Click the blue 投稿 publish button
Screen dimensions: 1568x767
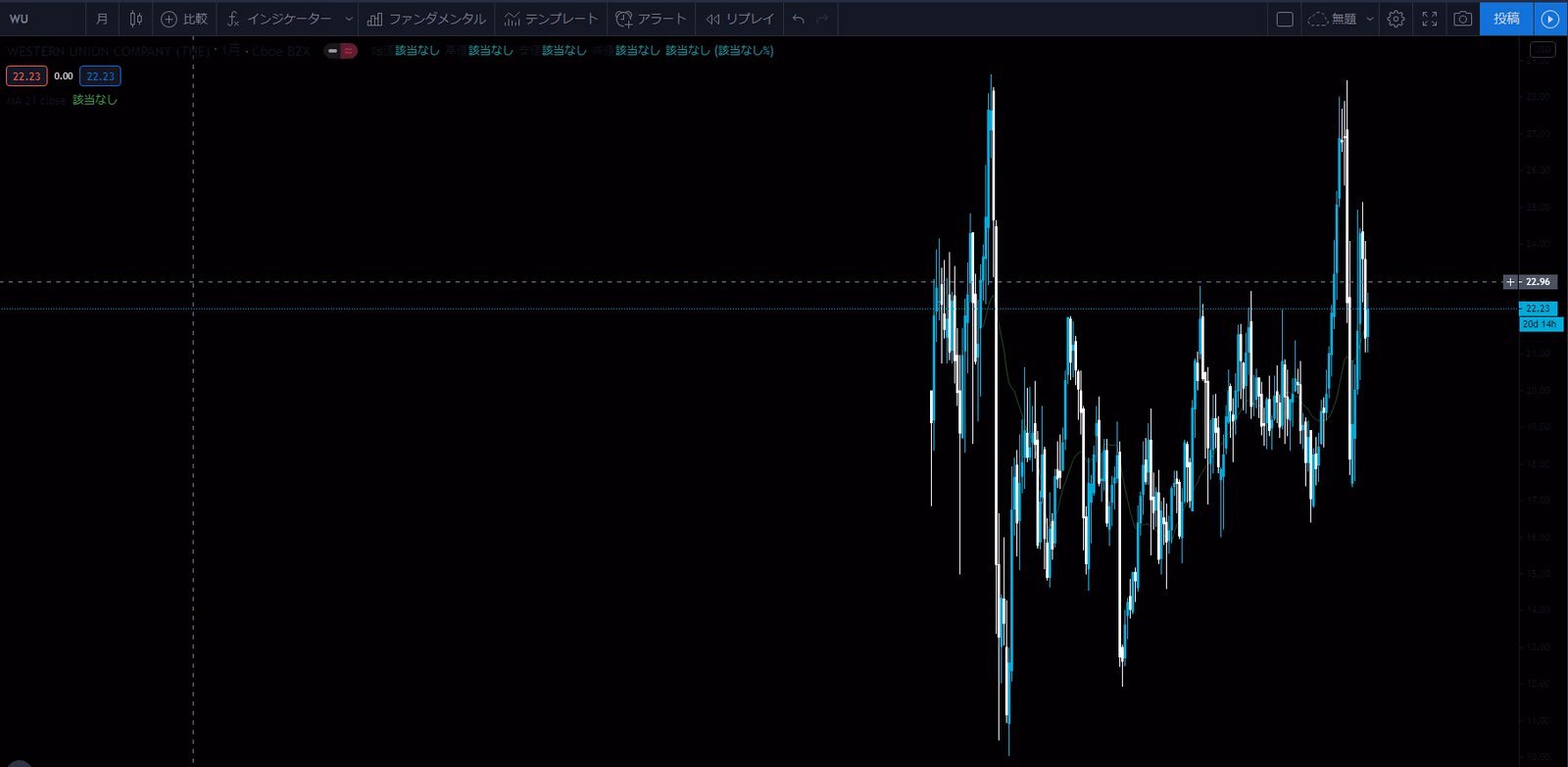[x=1506, y=19]
